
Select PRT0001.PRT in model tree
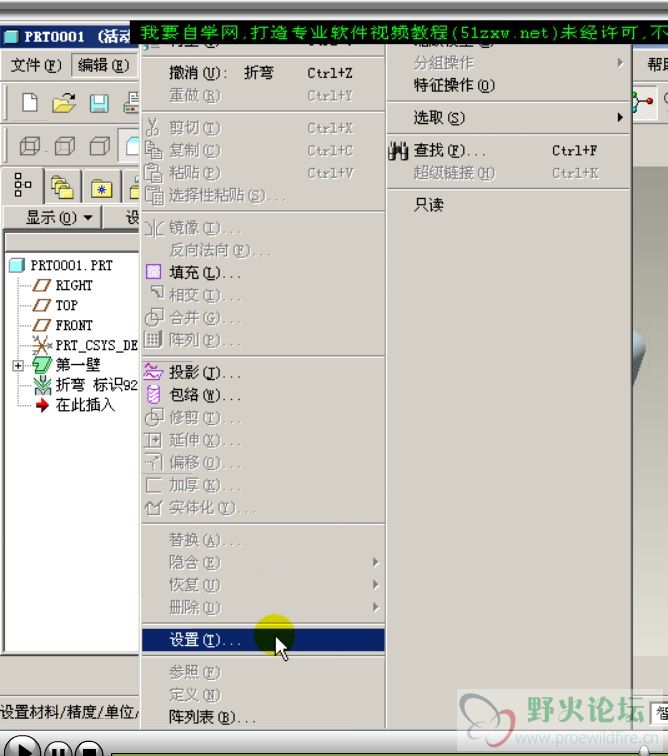[x=71, y=265]
